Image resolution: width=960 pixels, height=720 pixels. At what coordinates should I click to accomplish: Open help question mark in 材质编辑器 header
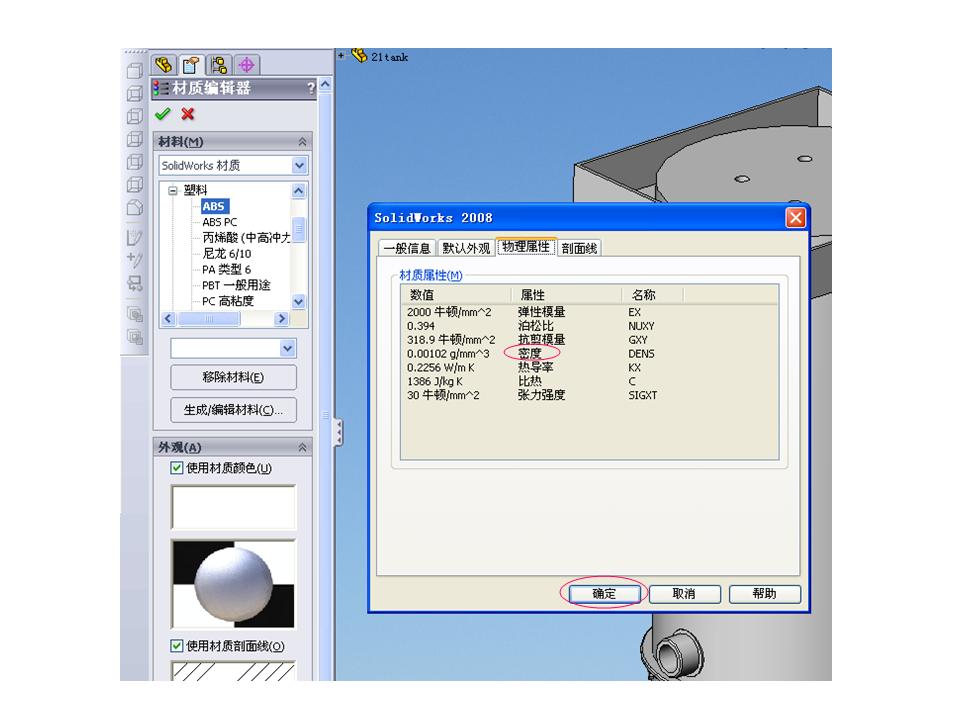(310, 88)
